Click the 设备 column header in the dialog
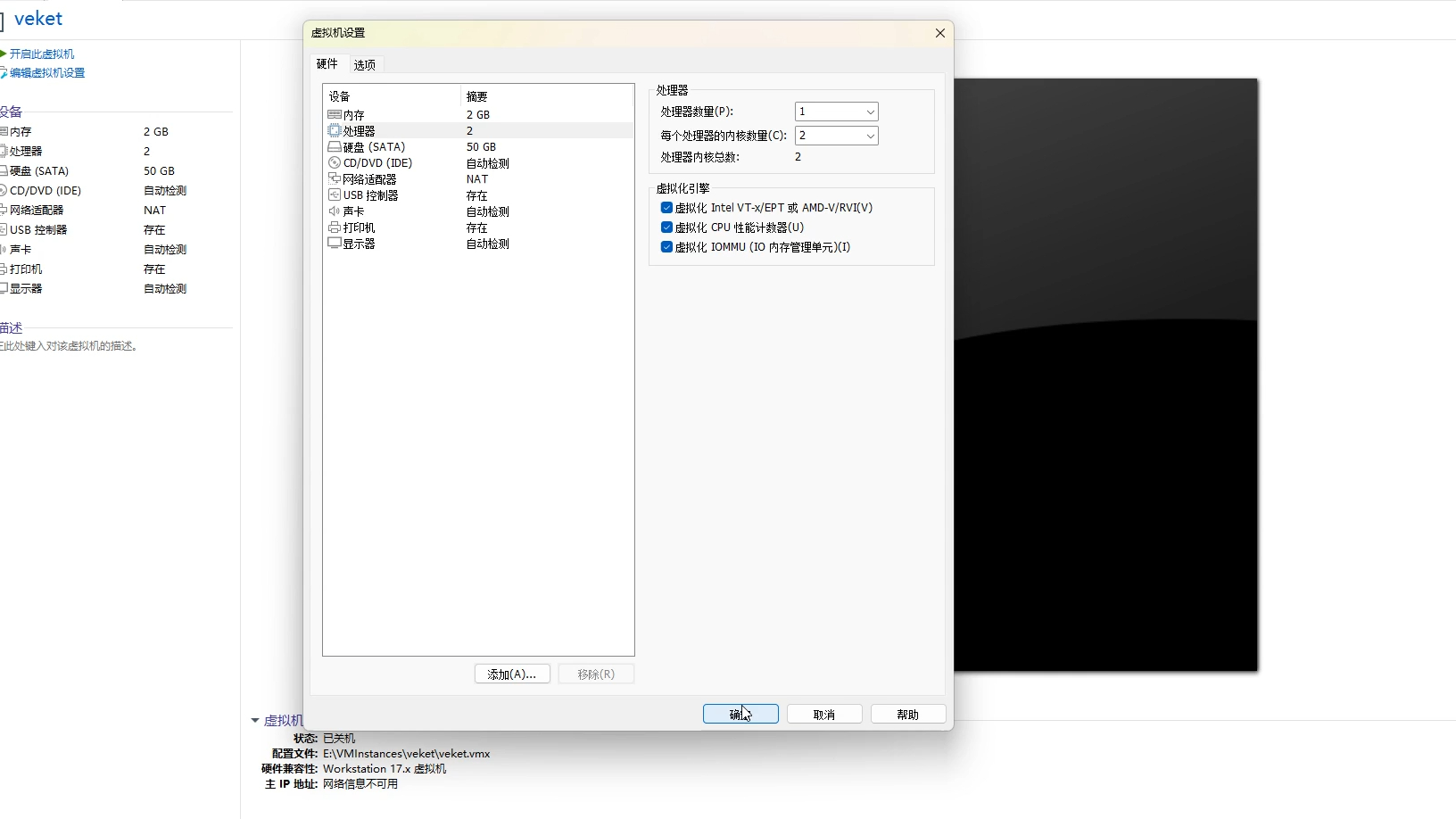The height and width of the screenshot is (819, 1456). pos(392,95)
